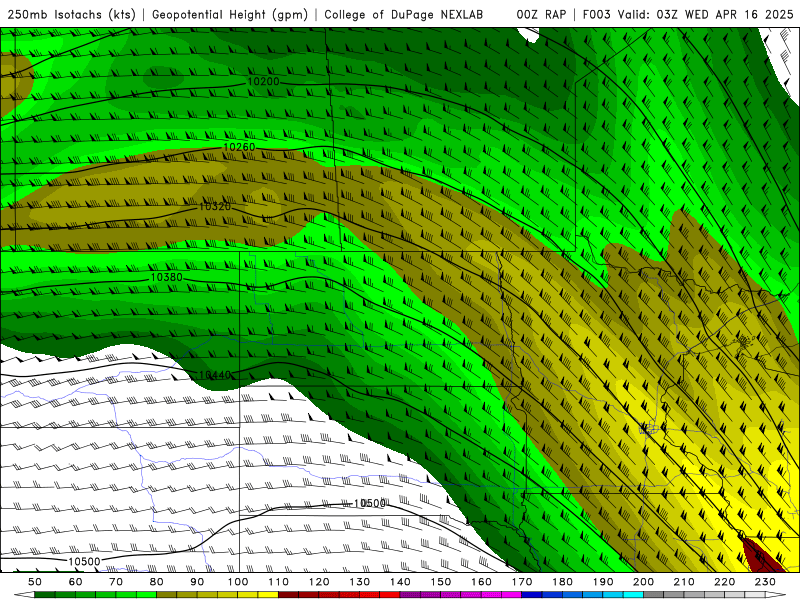Click the 100 value on the color scale
The width and height of the screenshot is (800, 600).
click(x=238, y=582)
